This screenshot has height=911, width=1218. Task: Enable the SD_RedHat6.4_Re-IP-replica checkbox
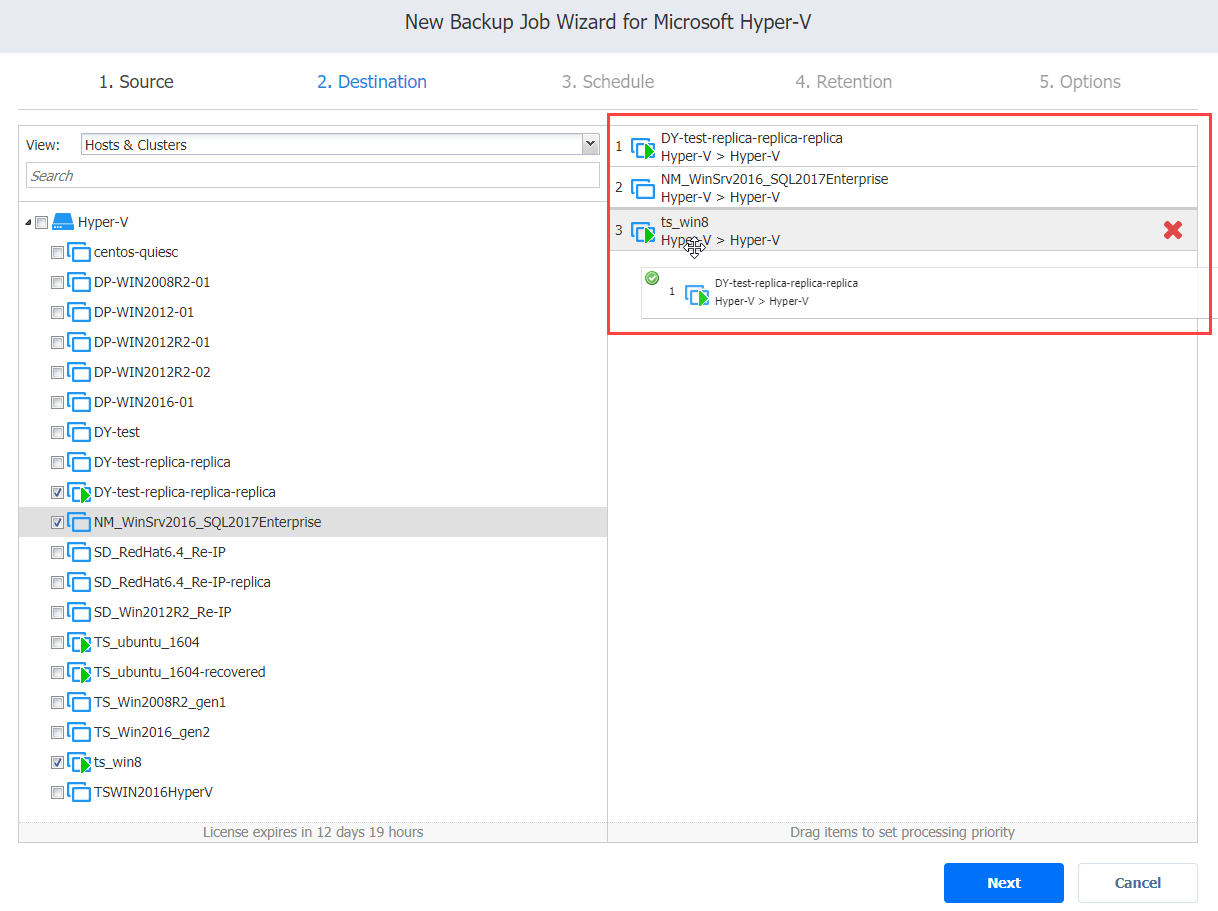point(57,583)
